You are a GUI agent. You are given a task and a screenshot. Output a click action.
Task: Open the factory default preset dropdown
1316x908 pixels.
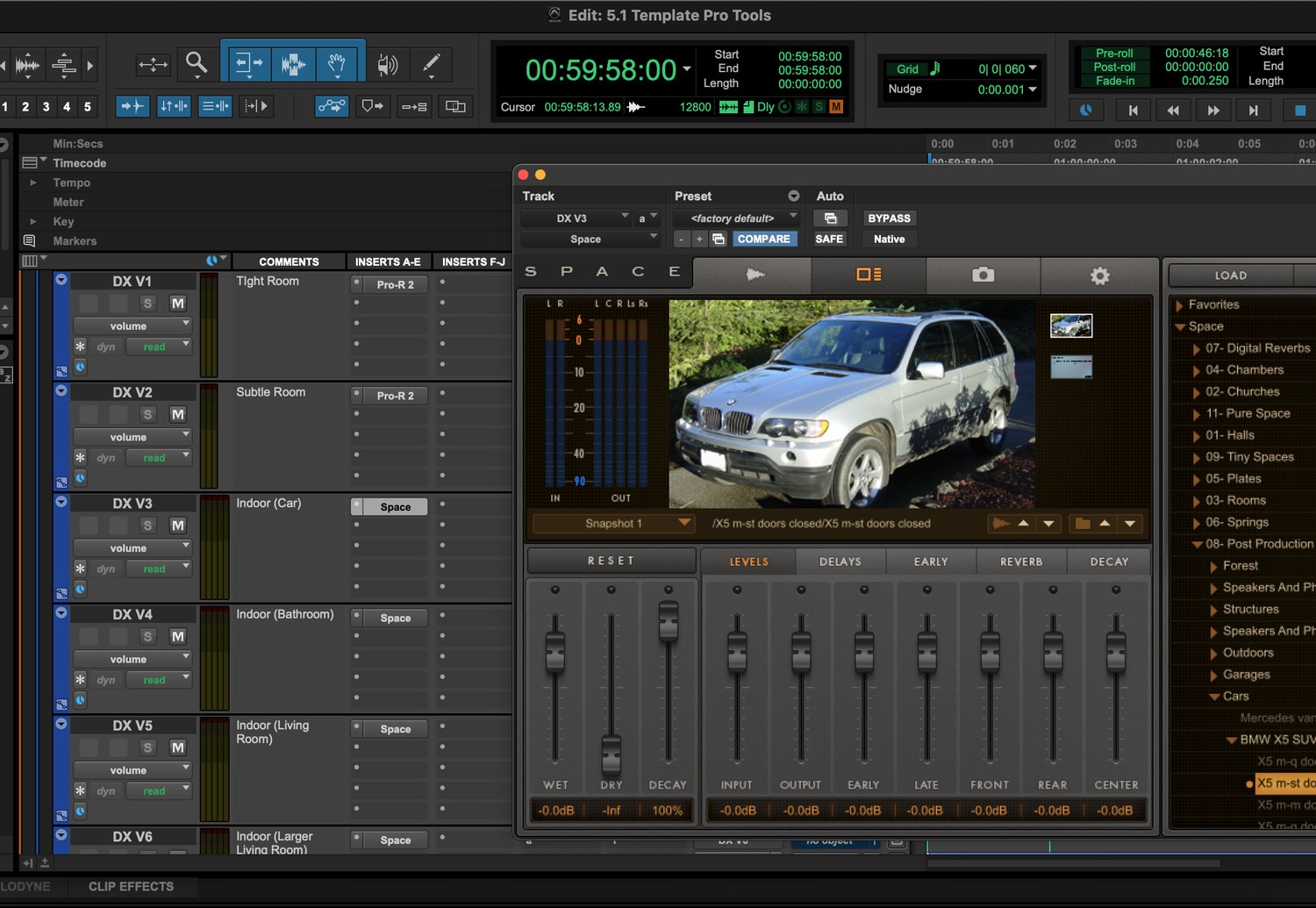(x=737, y=218)
